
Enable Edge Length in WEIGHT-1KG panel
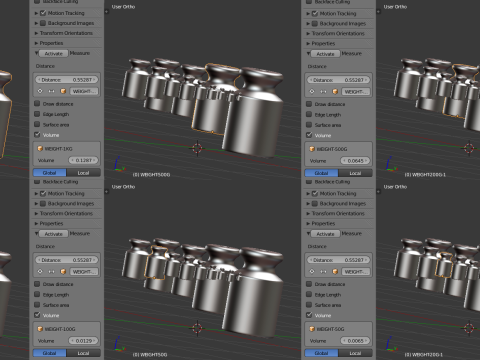coord(37,114)
